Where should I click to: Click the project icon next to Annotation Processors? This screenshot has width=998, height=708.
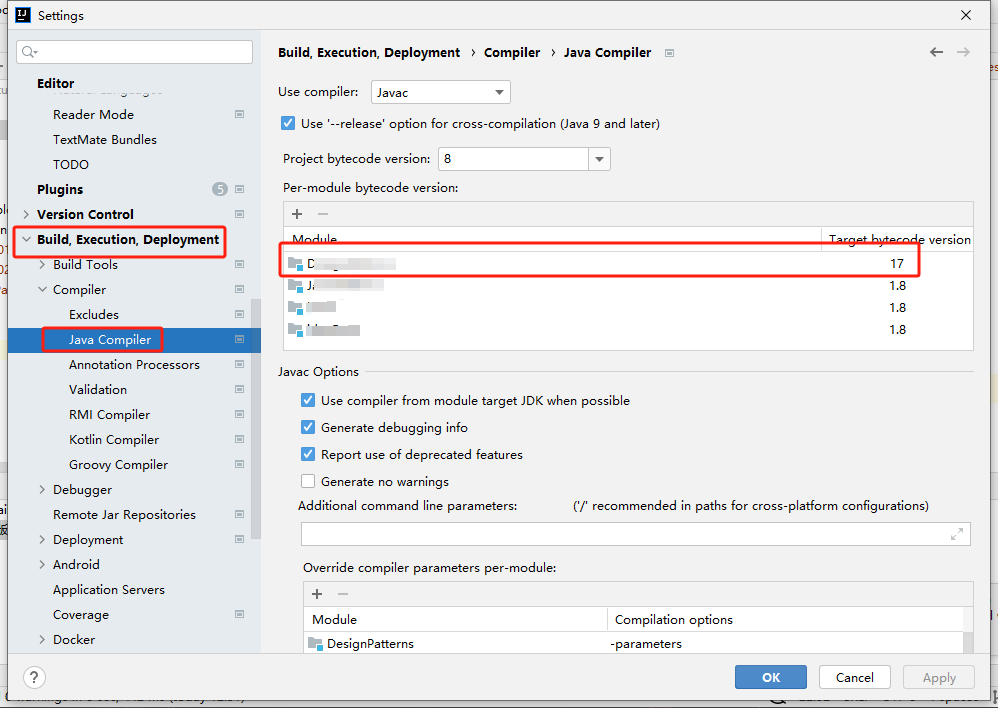(x=239, y=364)
